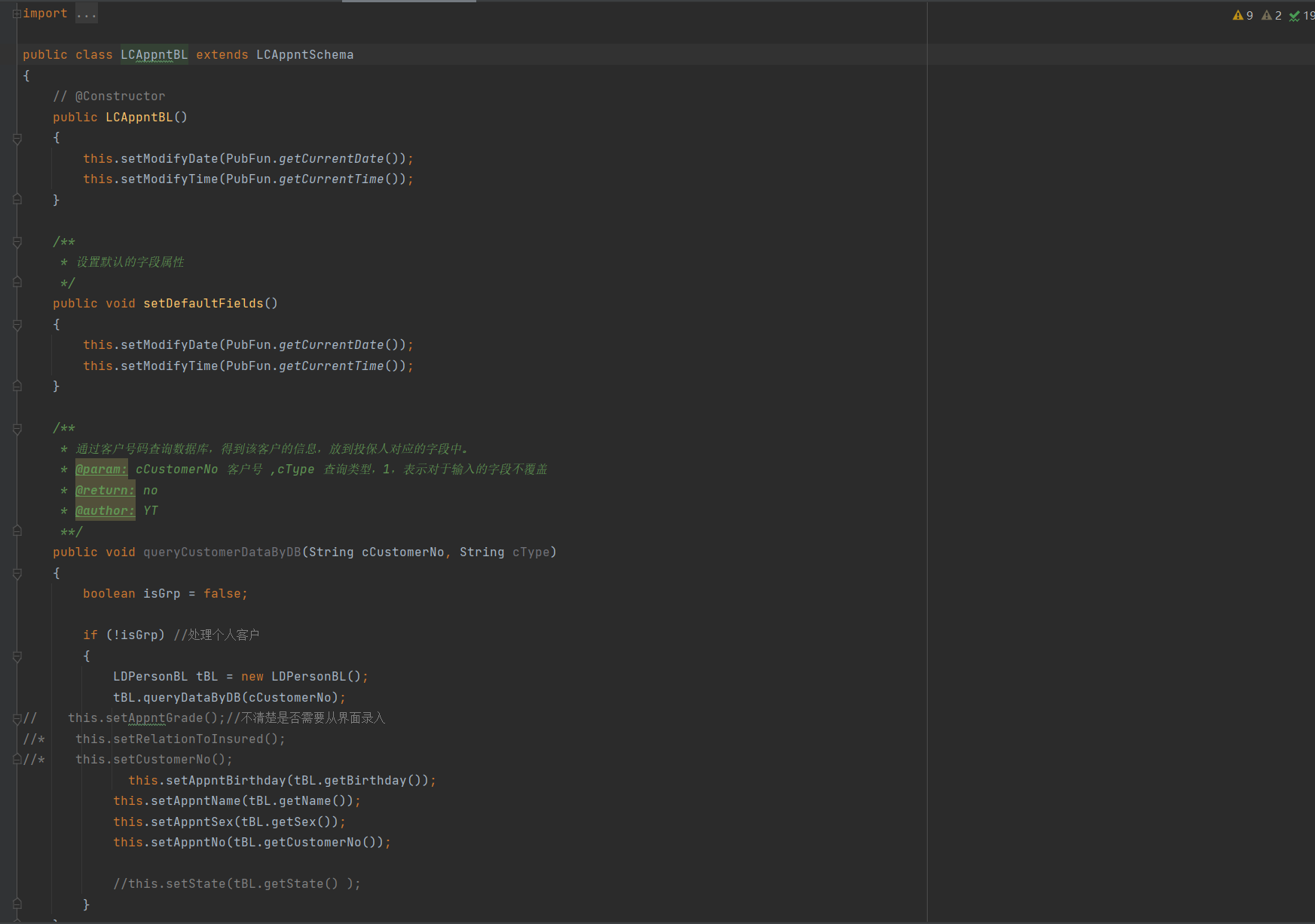Click setModifyTime inside setDefaultFields

coord(170,366)
